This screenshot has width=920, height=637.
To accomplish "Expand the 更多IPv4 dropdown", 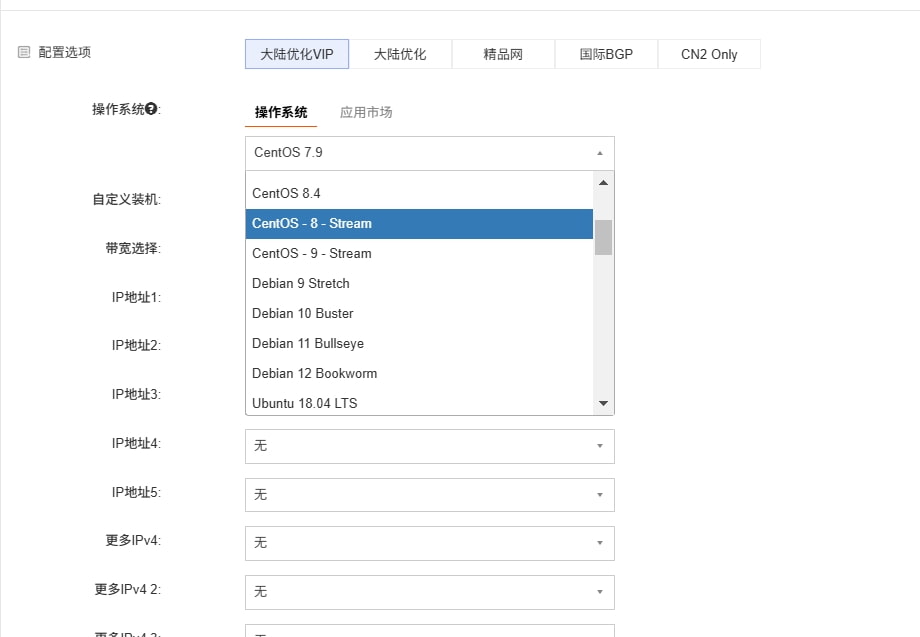I will coord(429,543).
